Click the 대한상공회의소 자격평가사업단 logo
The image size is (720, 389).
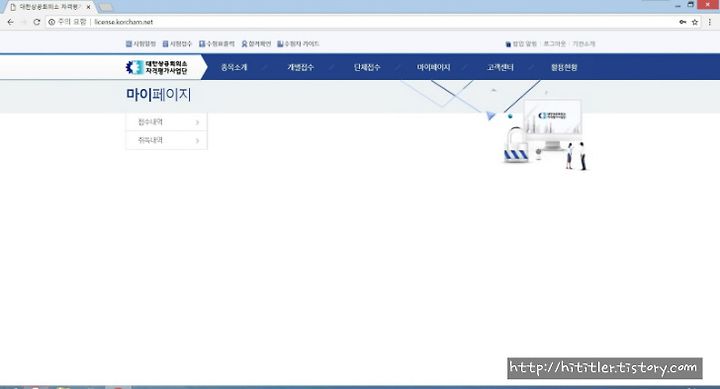pyautogui.click(x=157, y=67)
